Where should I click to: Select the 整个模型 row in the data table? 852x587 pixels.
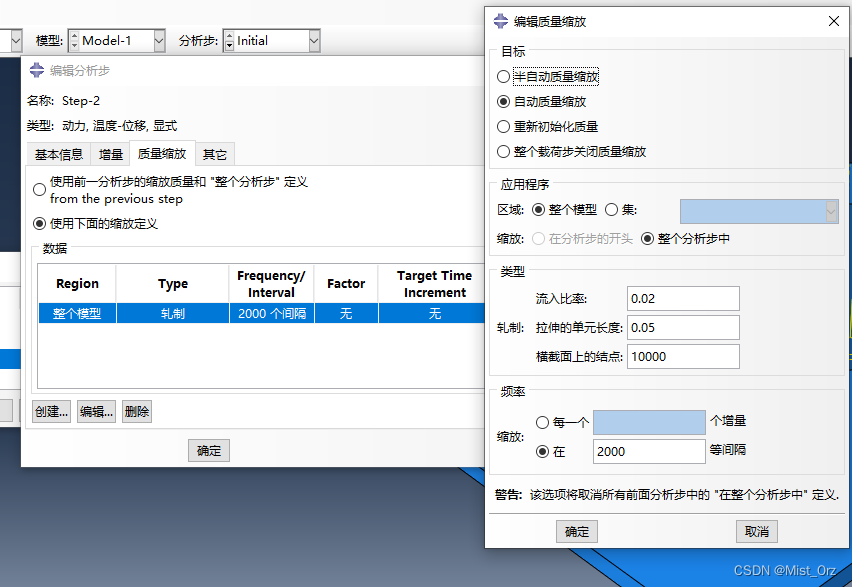click(77, 313)
